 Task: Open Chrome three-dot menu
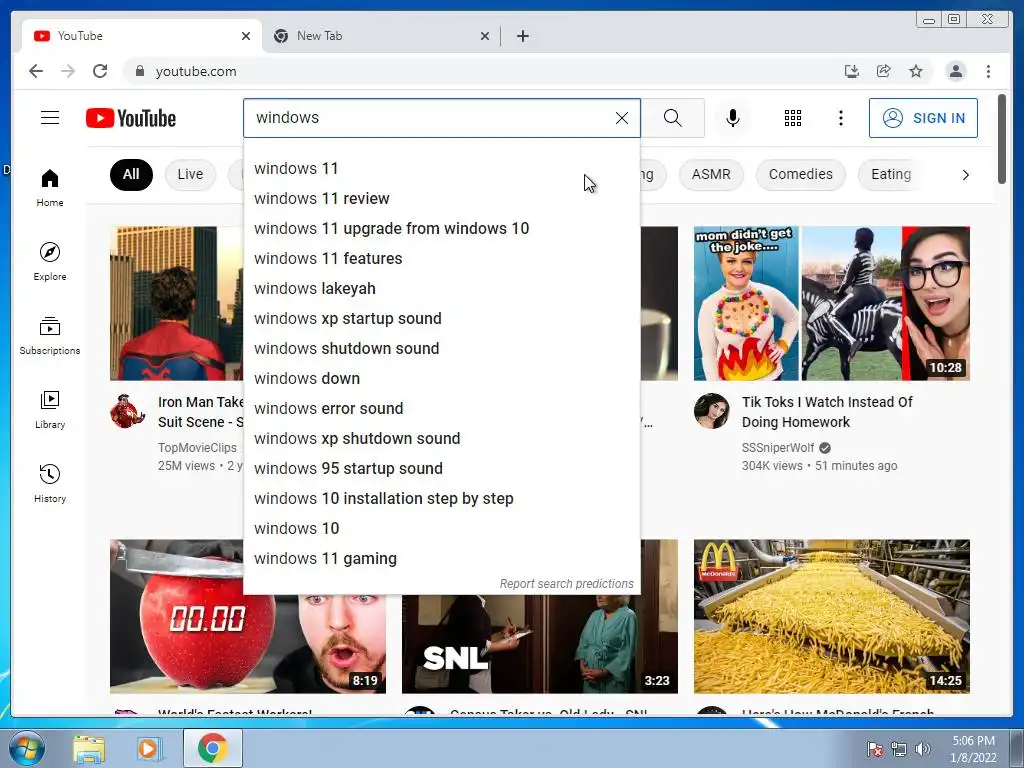(988, 71)
